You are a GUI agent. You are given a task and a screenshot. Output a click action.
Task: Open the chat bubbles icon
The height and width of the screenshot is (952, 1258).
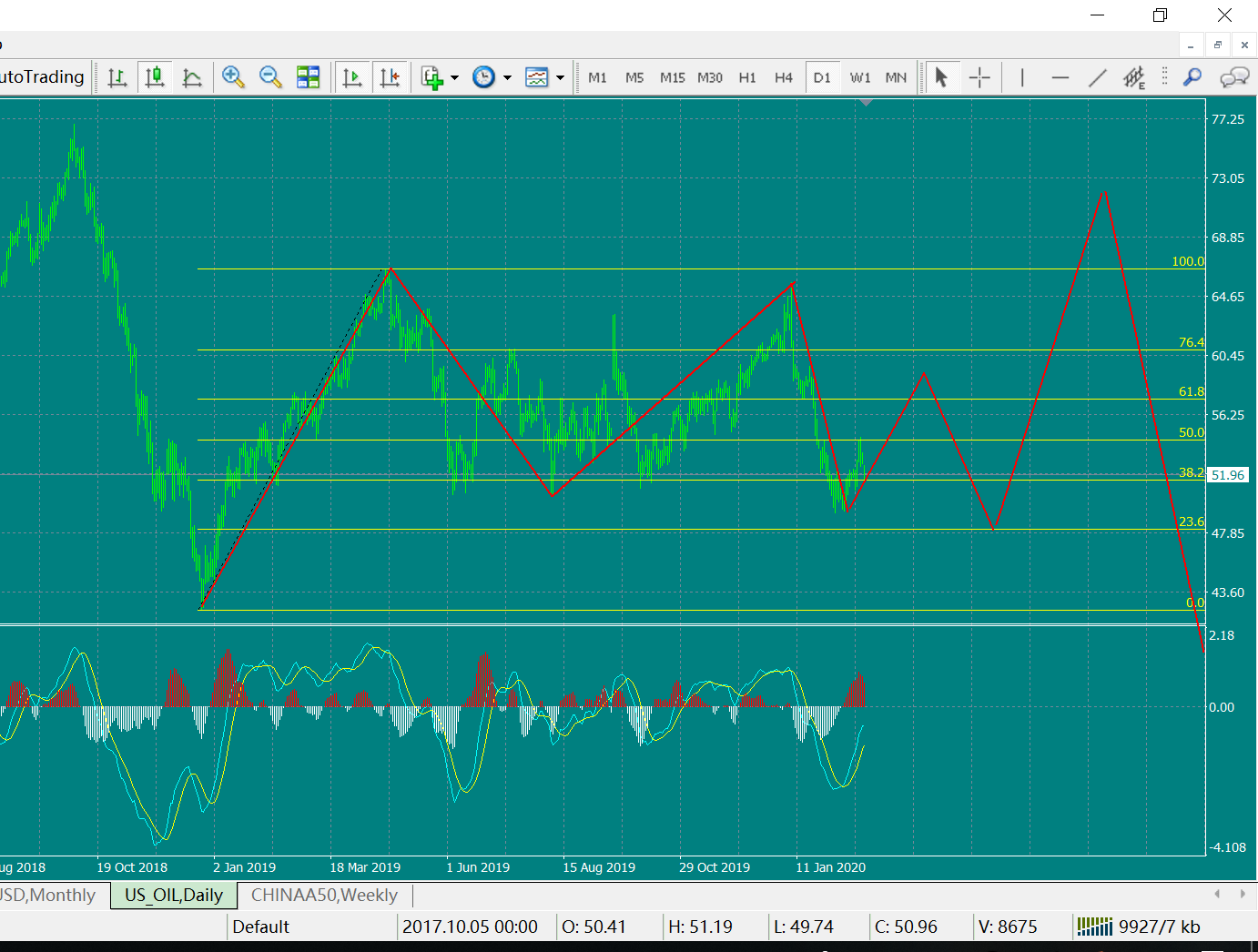click(1234, 77)
